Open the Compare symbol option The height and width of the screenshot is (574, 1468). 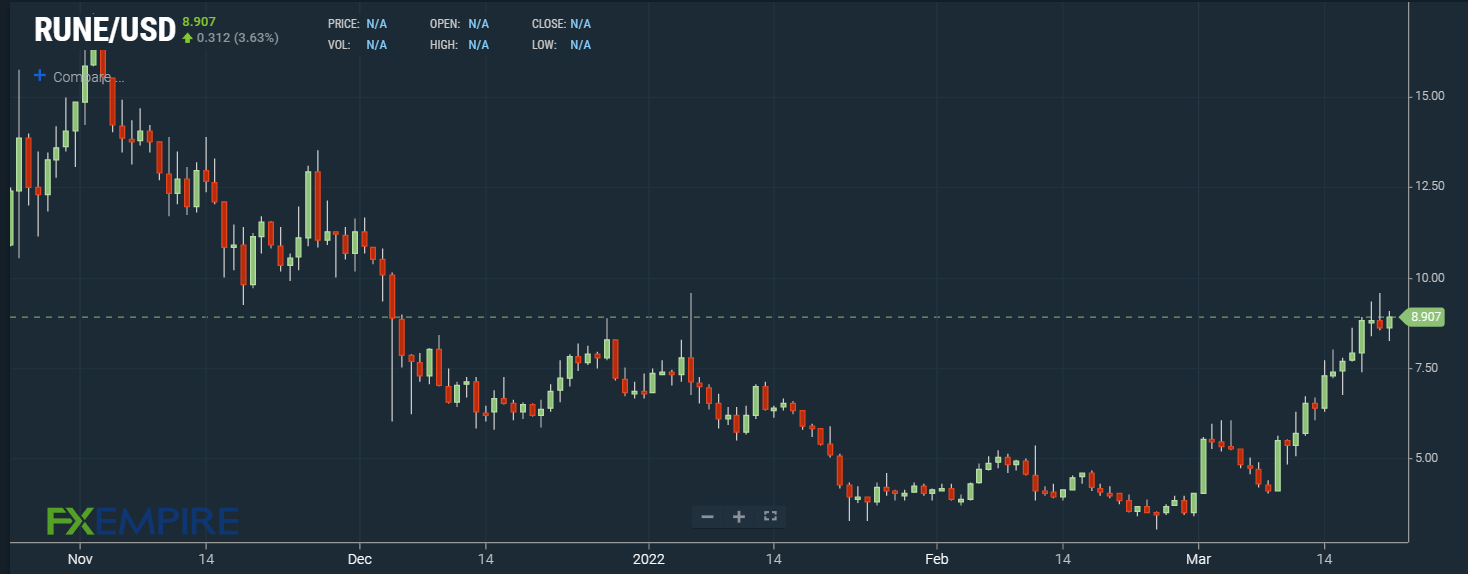[x=88, y=77]
